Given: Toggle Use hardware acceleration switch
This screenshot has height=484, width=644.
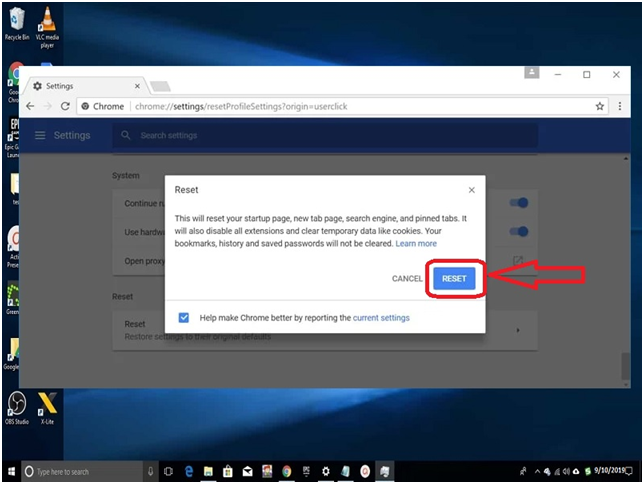Looking at the screenshot, I should pyautogui.click(x=519, y=232).
